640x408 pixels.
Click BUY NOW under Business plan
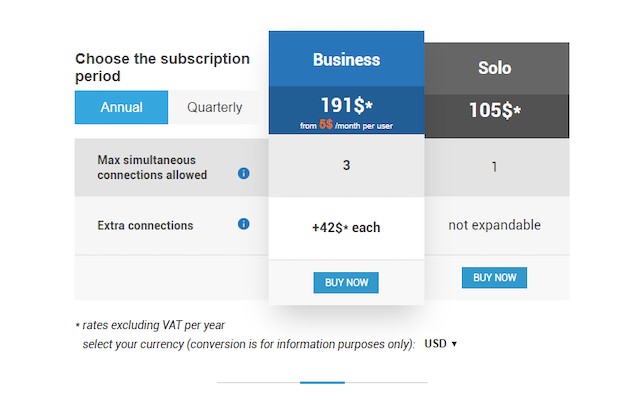pyautogui.click(x=346, y=282)
